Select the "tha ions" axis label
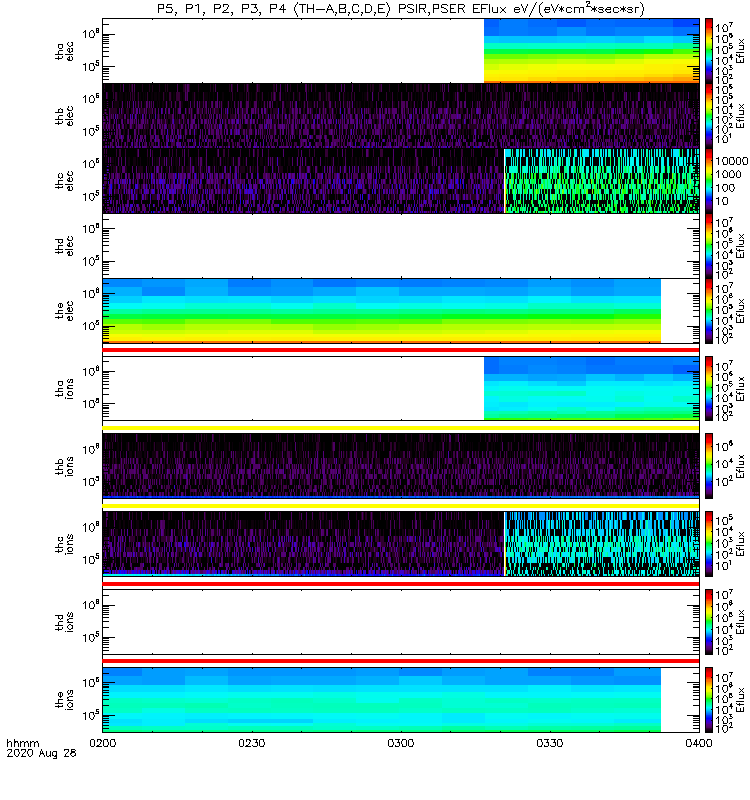Image resolution: width=750 pixels, height=800 pixels. [65, 388]
